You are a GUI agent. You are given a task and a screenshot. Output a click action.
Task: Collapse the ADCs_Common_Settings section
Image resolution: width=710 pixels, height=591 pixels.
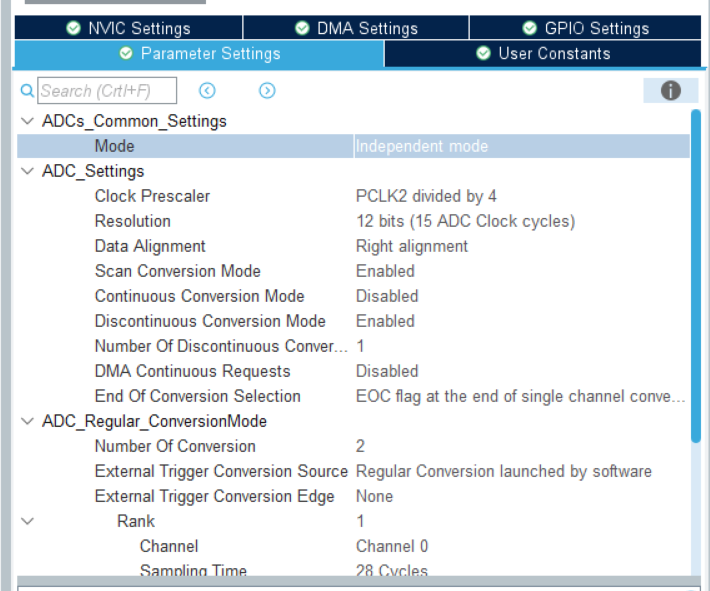point(27,121)
